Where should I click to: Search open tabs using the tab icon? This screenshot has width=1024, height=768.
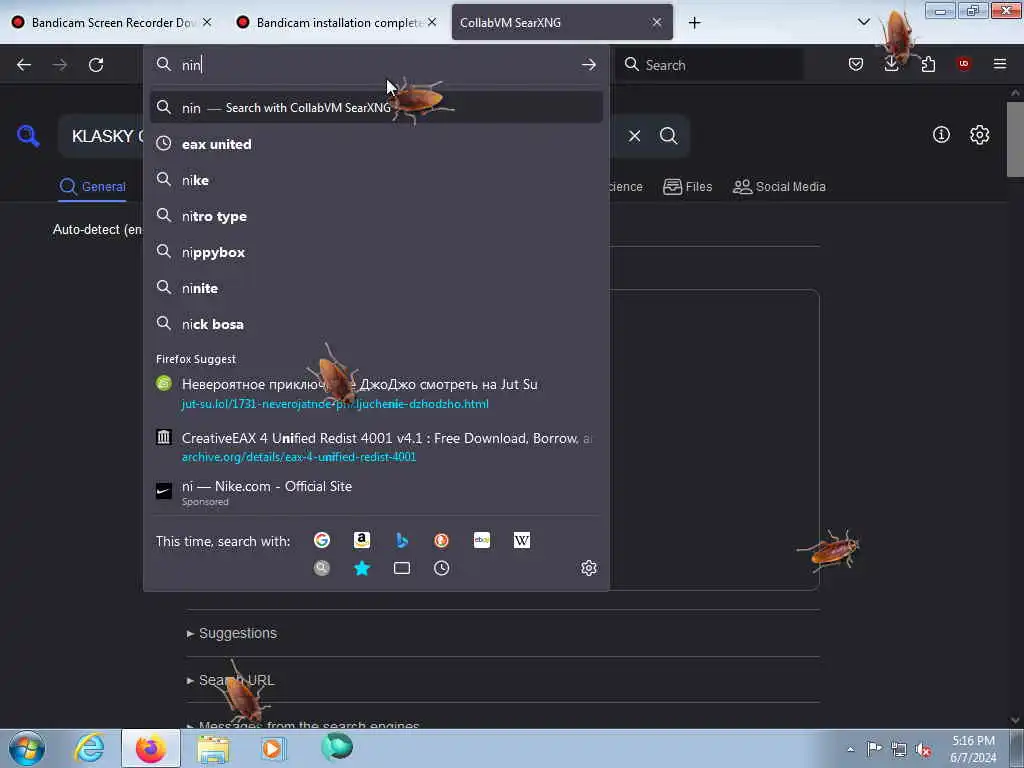pos(402,568)
